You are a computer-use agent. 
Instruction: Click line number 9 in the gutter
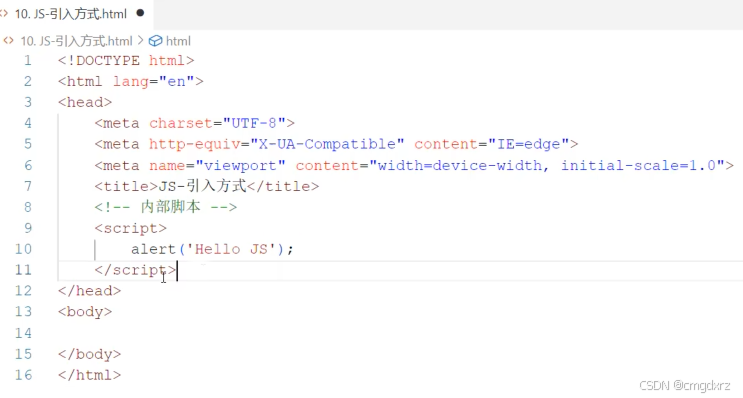coord(28,228)
